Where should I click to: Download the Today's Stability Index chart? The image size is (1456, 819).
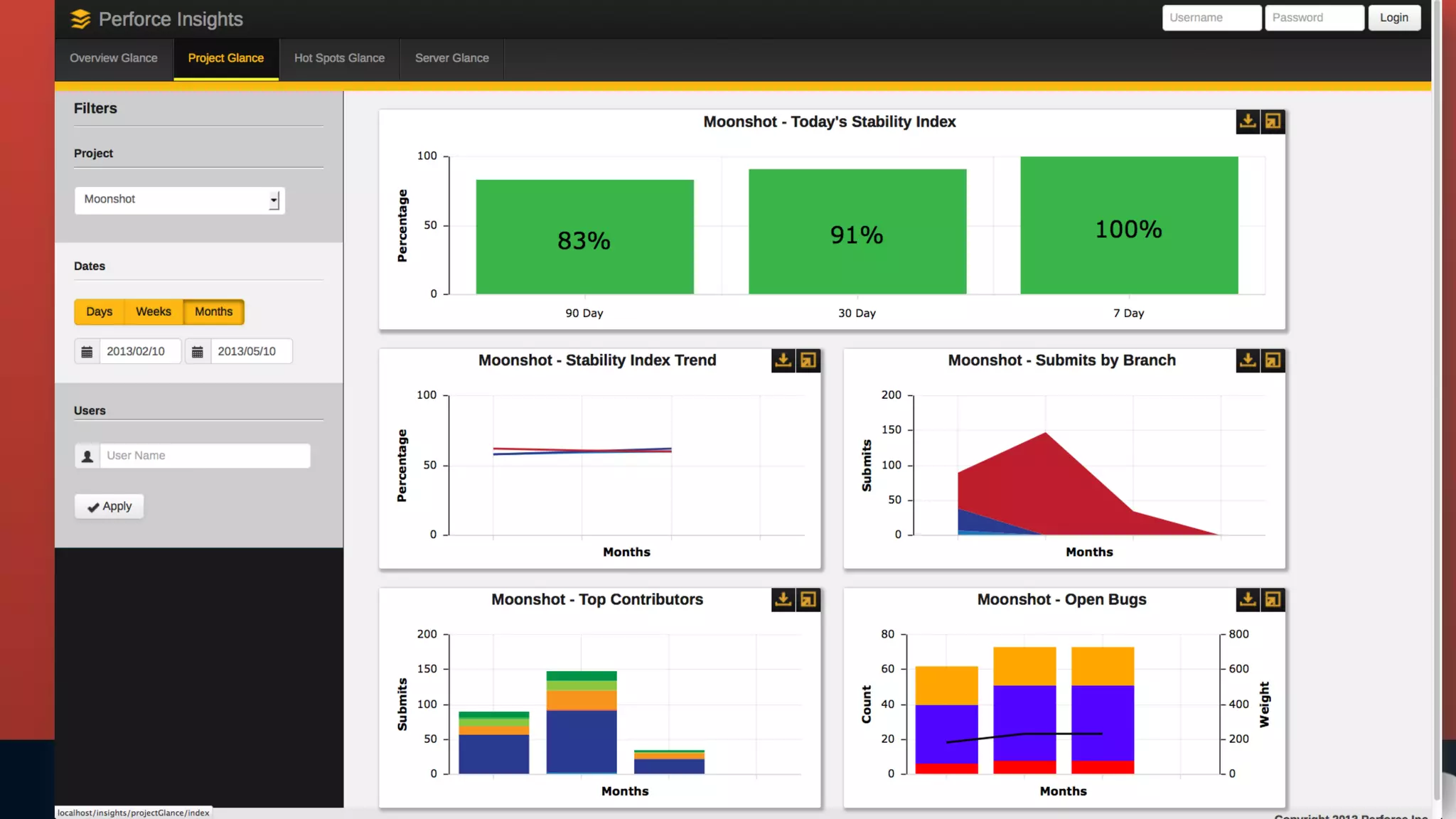[x=1248, y=122]
